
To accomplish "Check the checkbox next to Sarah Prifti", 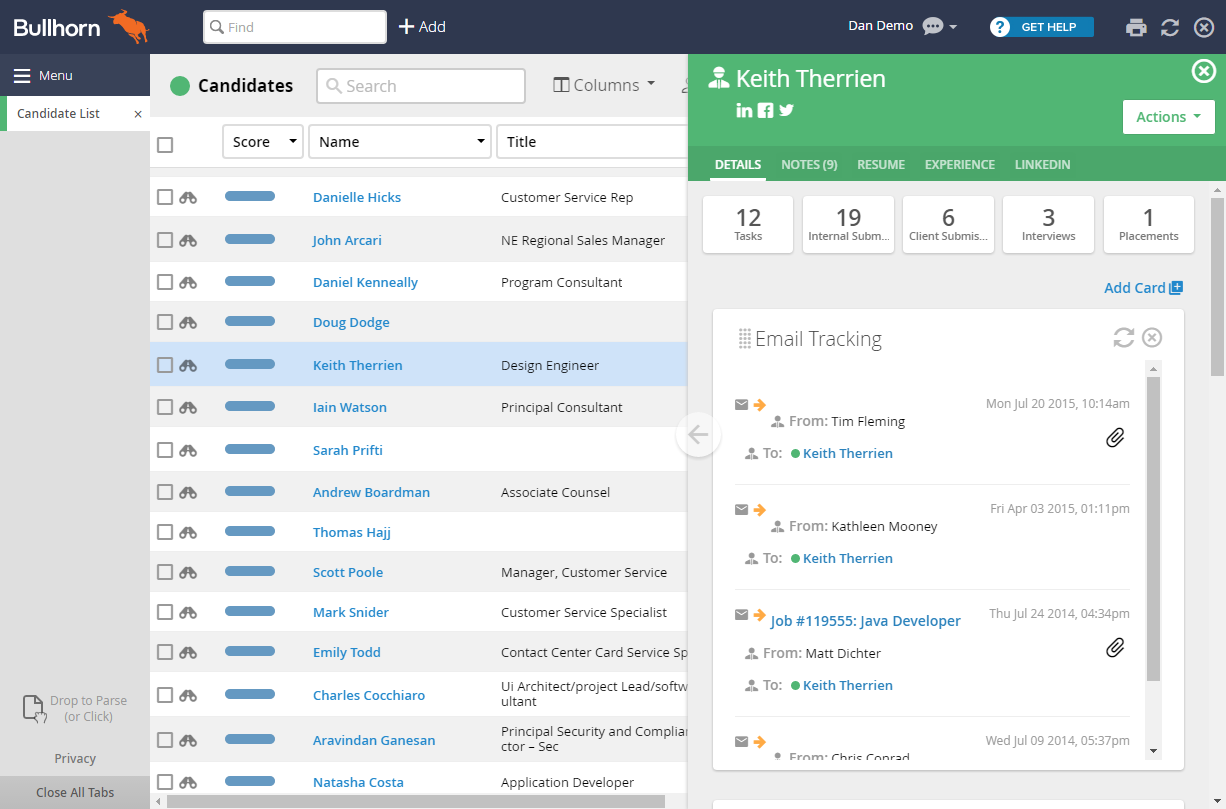I will pyautogui.click(x=164, y=449).
